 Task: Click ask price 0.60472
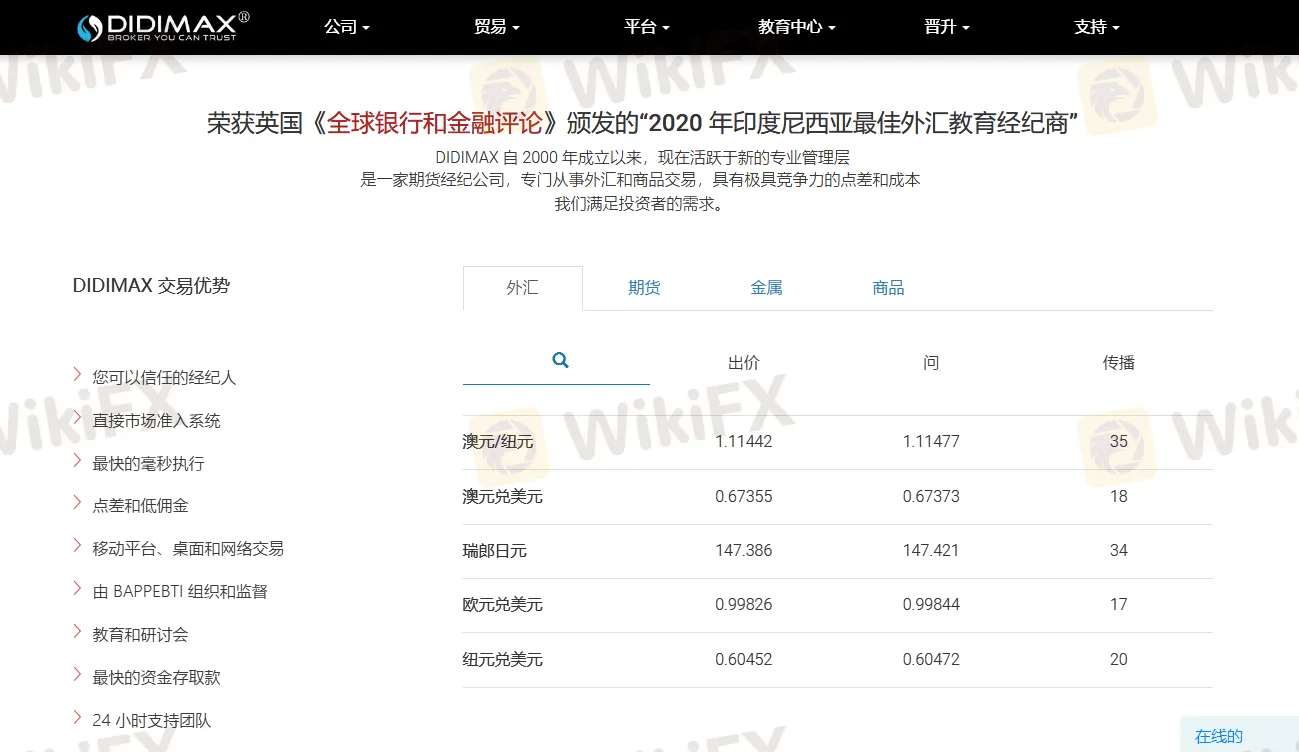[931, 659]
